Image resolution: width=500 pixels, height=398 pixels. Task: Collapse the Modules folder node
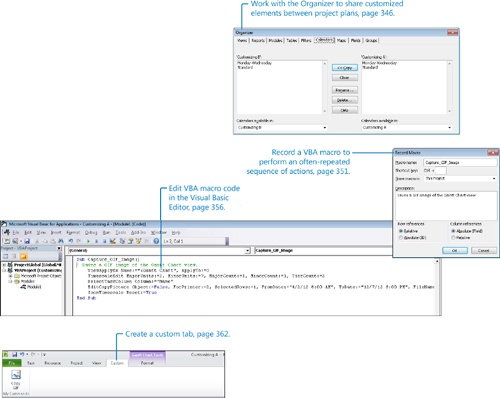(10, 281)
